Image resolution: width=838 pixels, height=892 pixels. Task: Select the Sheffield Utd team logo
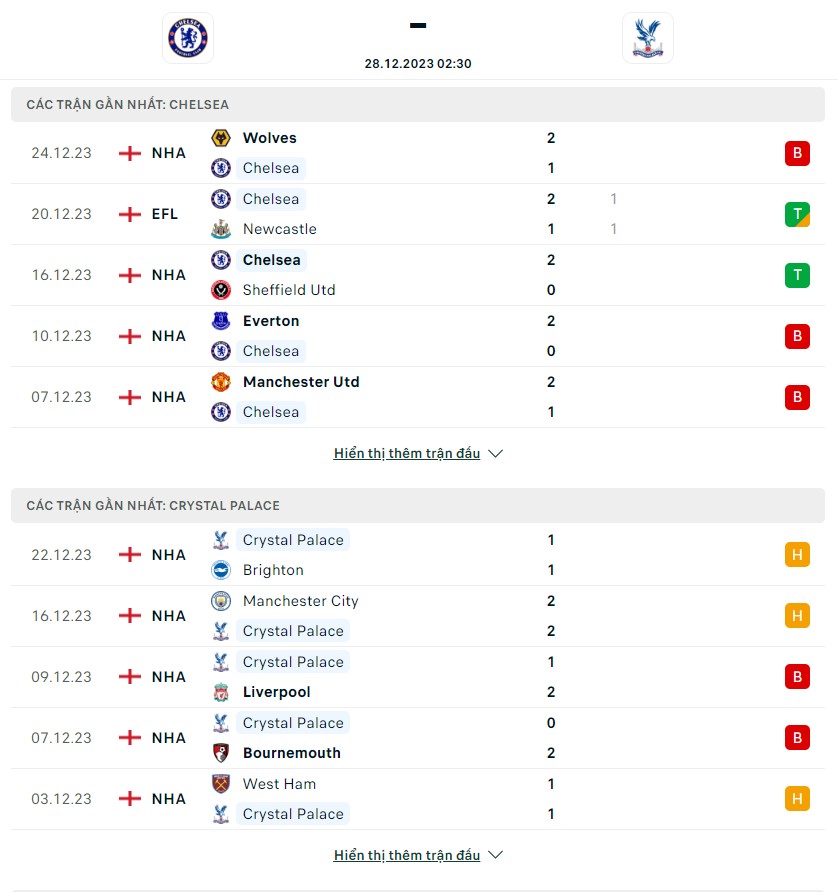[x=221, y=290]
